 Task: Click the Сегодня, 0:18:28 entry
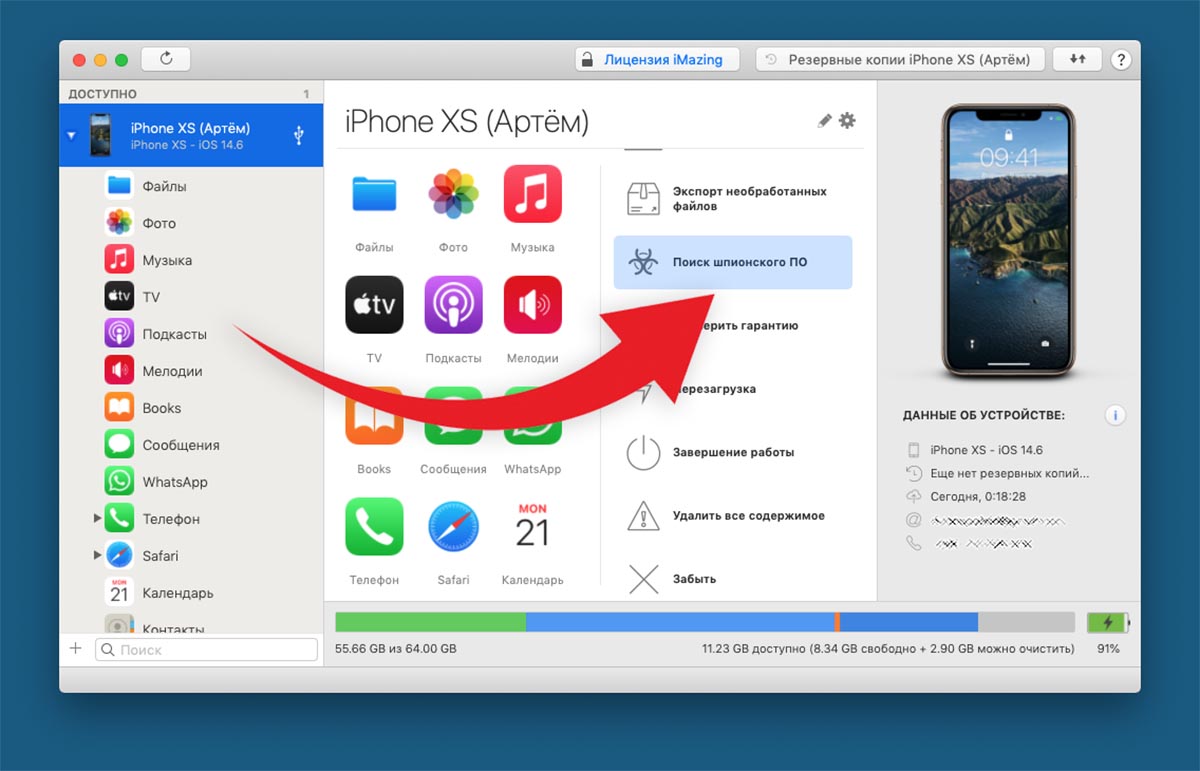(x=978, y=496)
